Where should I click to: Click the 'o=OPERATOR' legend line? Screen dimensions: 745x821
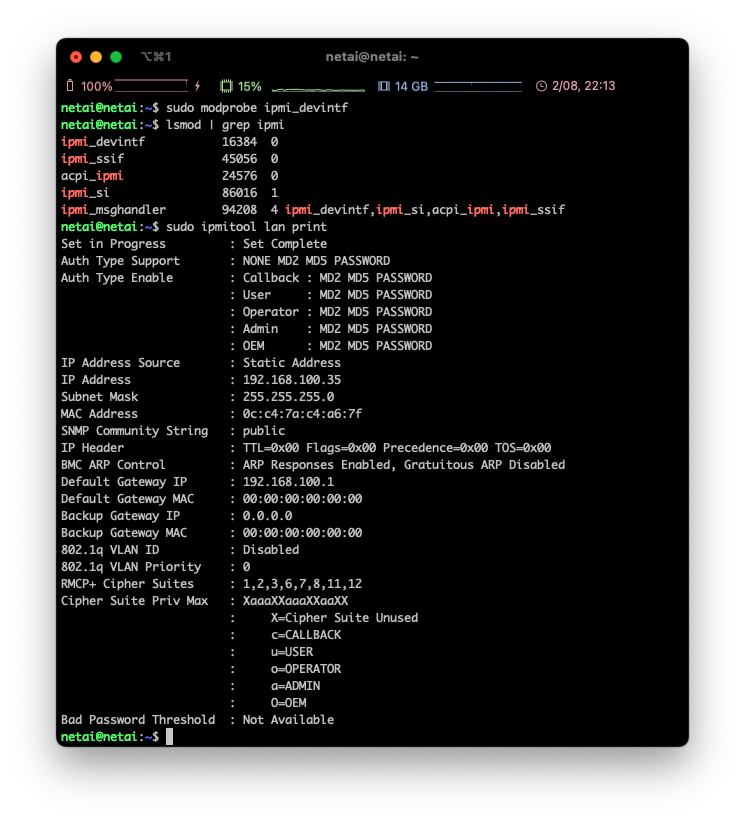click(306, 669)
